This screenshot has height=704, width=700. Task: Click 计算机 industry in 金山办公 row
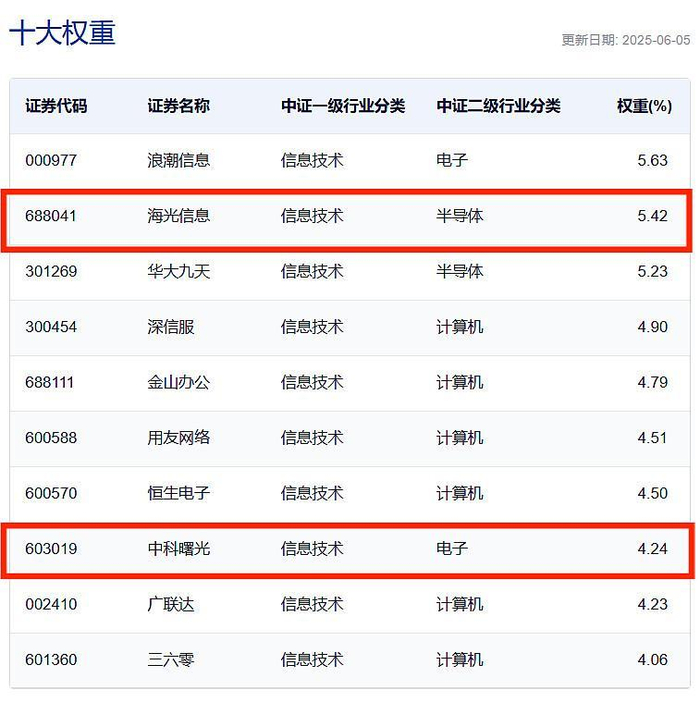[460, 383]
